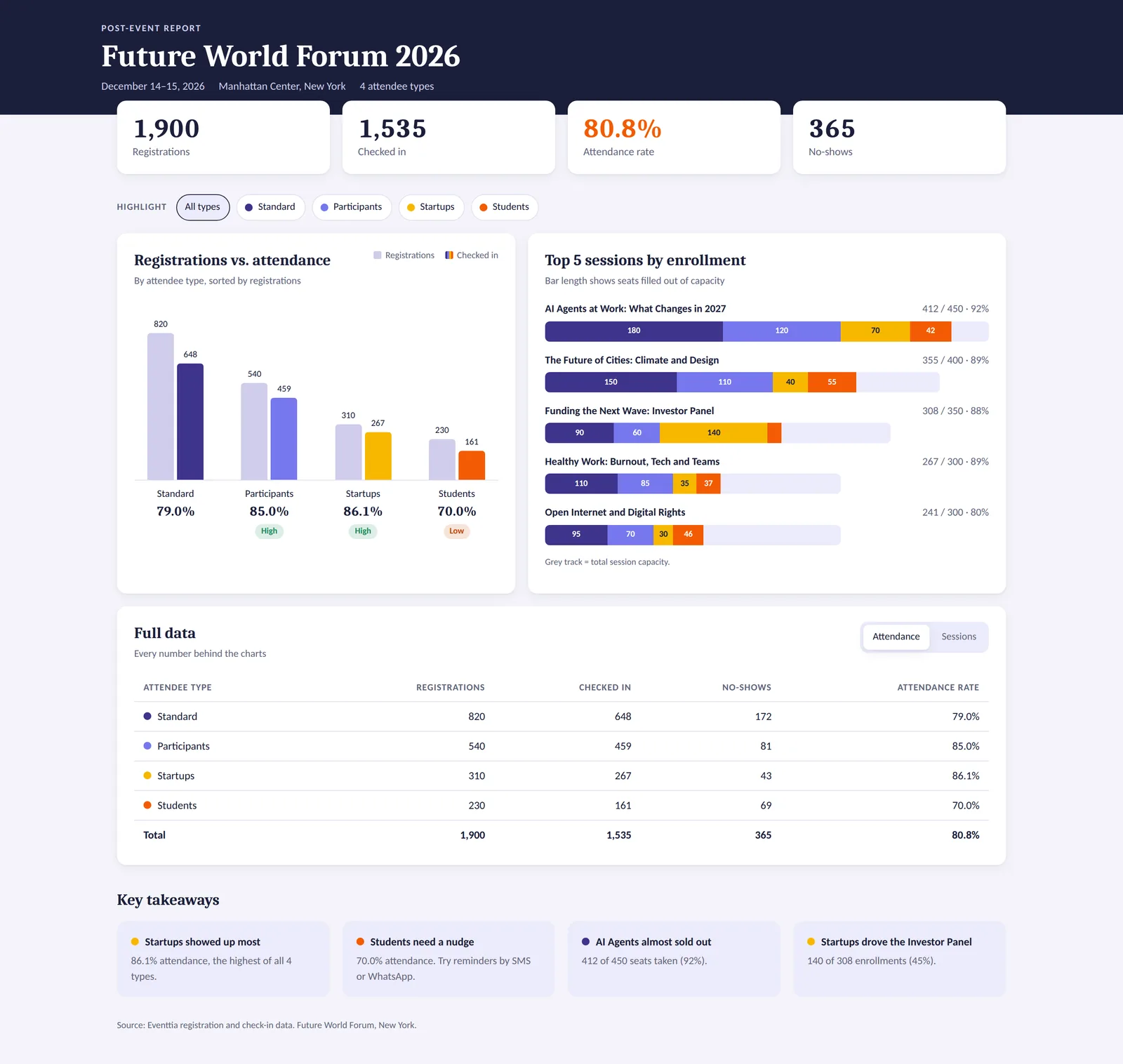Select the Students row in Full data table
This screenshot has width=1123, height=1064.
point(561,805)
